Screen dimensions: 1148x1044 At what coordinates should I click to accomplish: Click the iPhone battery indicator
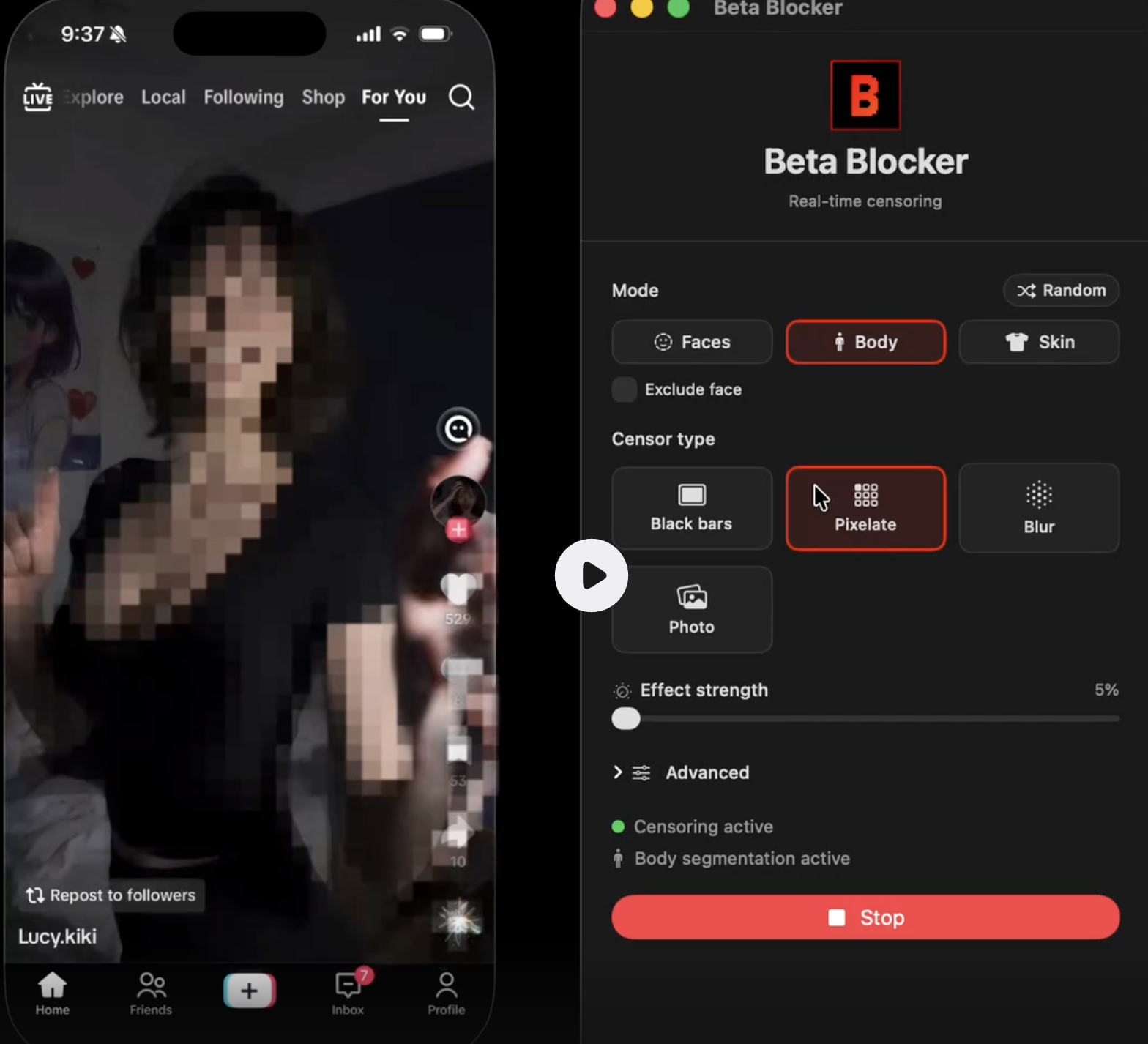point(435,34)
